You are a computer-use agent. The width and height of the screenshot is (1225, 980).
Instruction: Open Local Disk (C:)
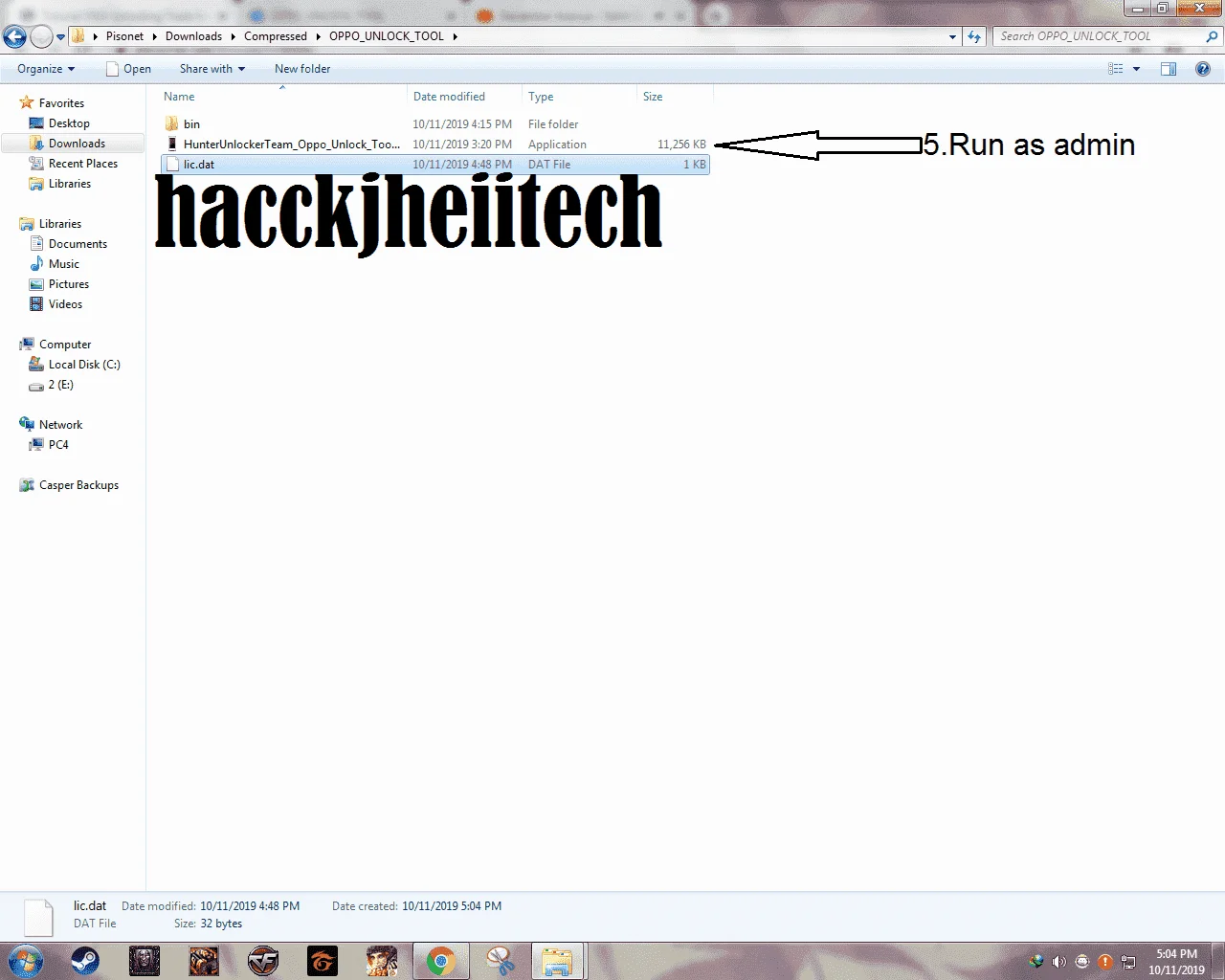84,365
